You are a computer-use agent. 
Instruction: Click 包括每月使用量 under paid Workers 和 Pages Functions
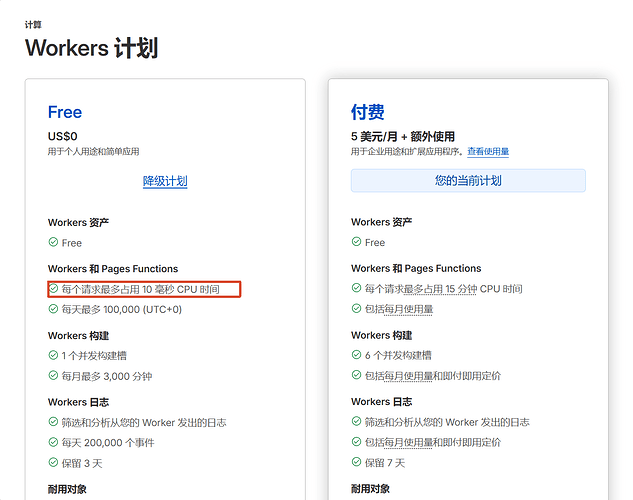click(x=399, y=309)
